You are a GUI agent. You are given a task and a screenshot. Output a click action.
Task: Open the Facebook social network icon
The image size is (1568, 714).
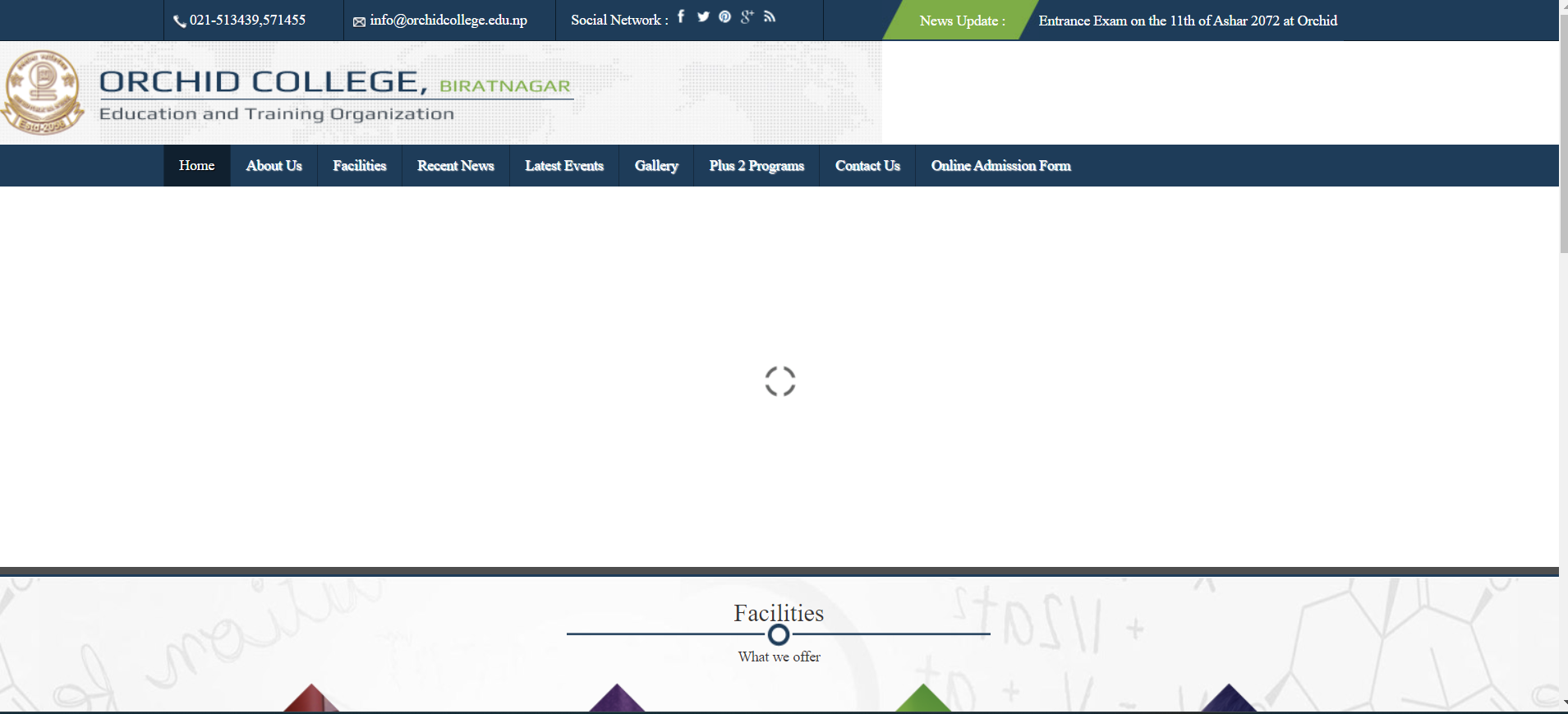[681, 16]
